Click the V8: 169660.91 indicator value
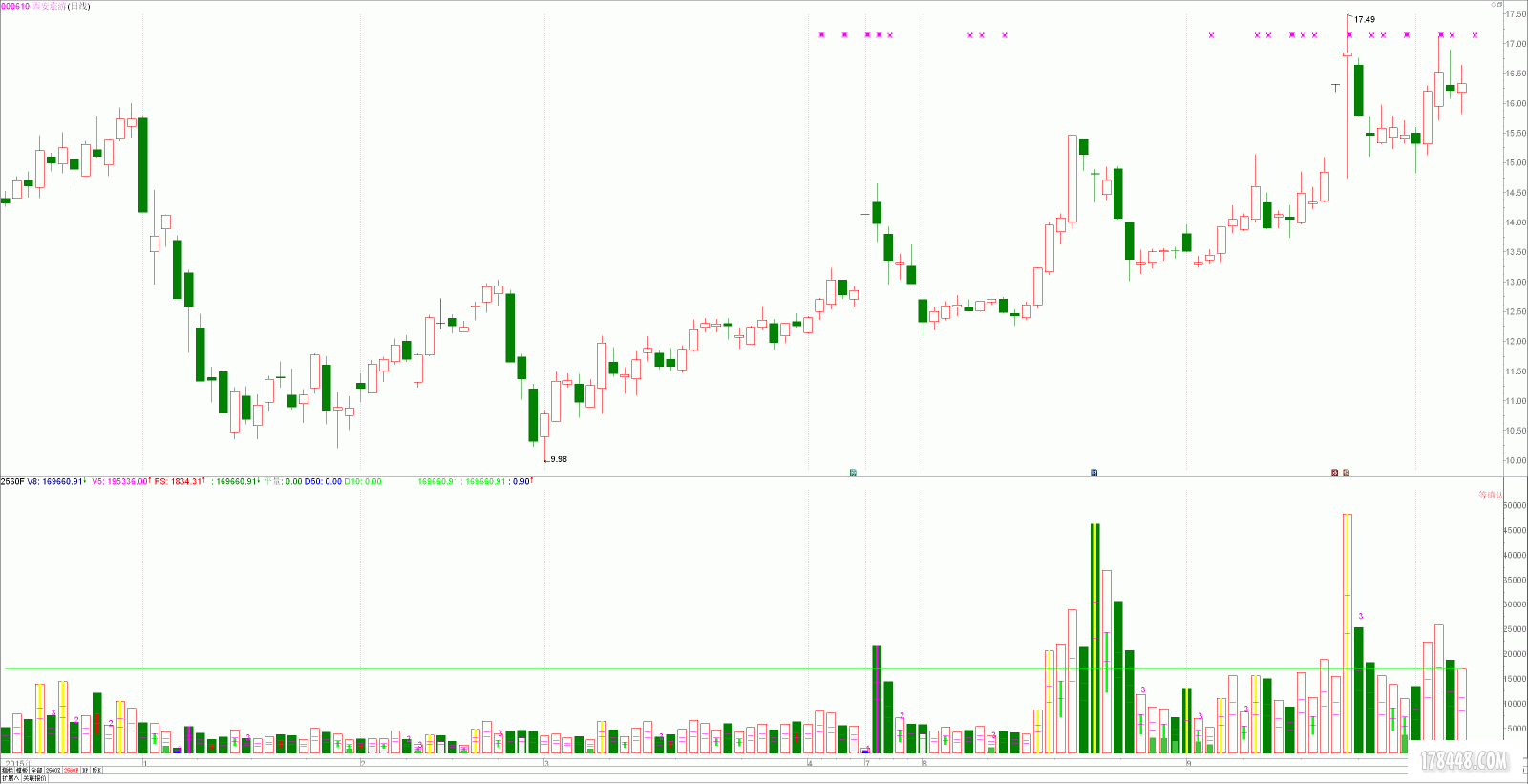1528x784 pixels. 54,481
